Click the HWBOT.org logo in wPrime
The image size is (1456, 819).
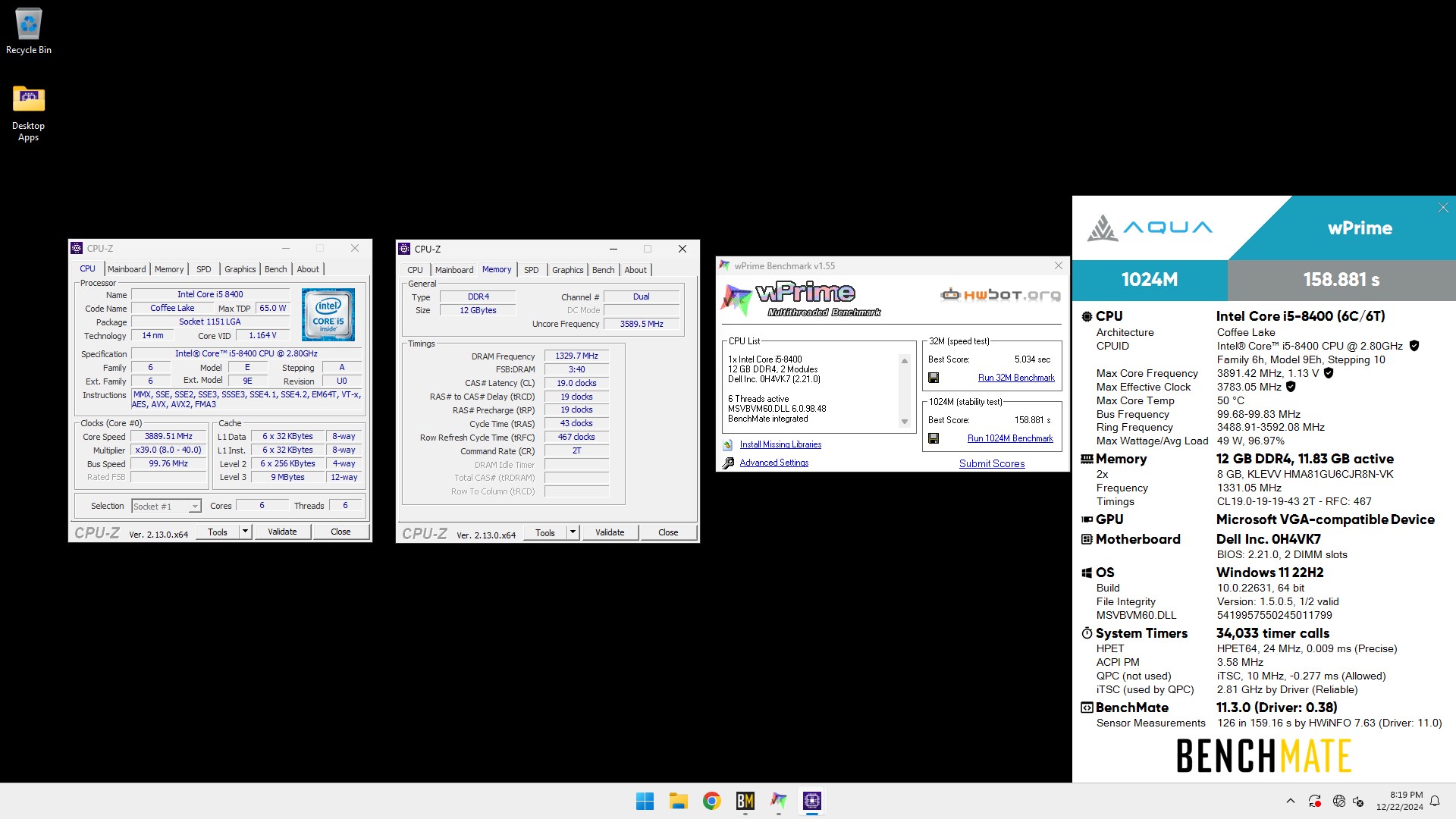click(x=1000, y=294)
